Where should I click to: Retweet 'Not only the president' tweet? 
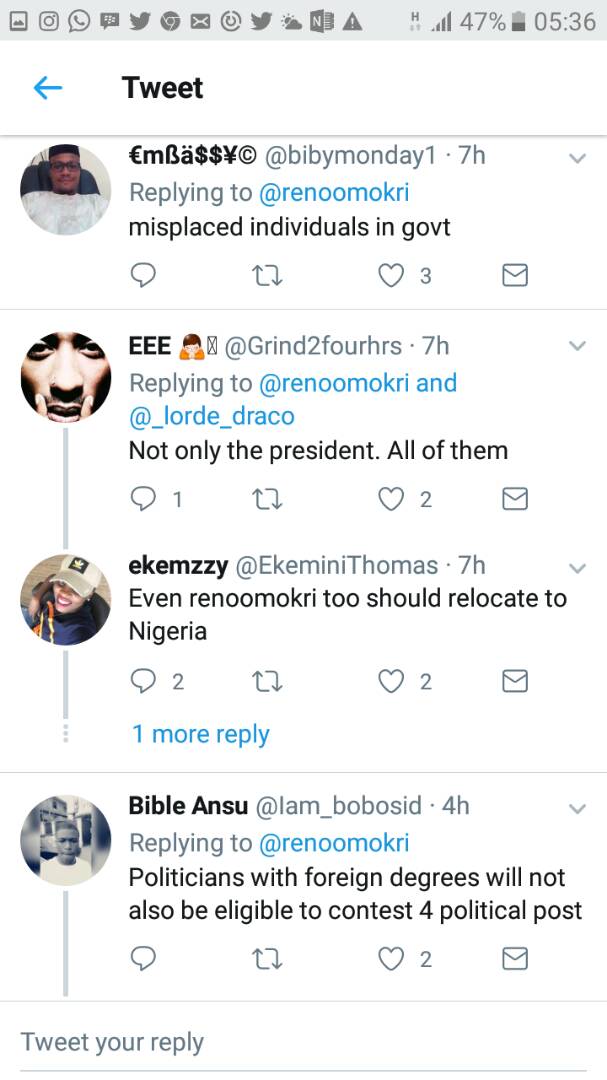(267, 498)
